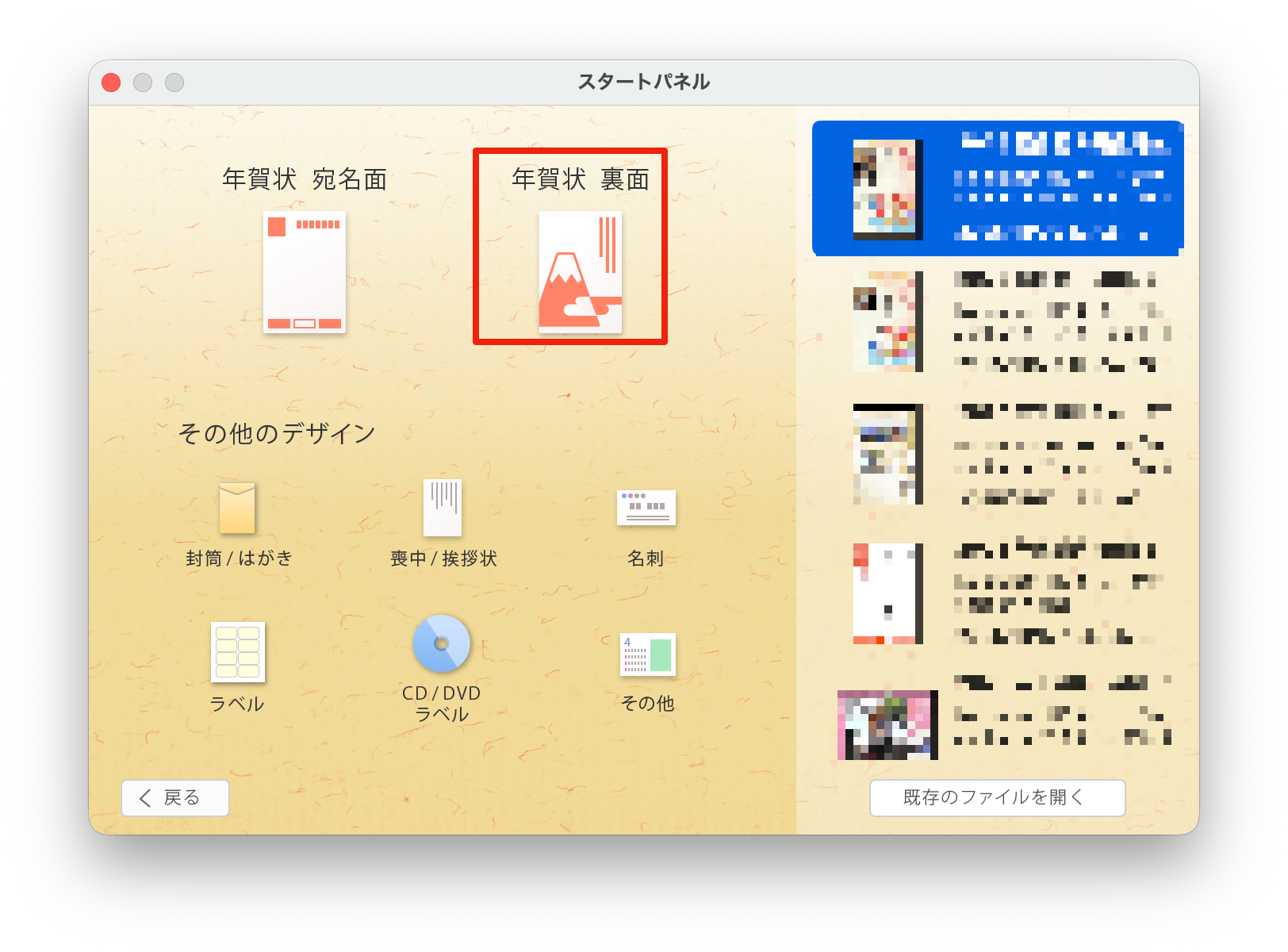Select the 年賀状 裏面 Mt. Fuji icon
The width and height of the screenshot is (1288, 952).
click(580, 272)
